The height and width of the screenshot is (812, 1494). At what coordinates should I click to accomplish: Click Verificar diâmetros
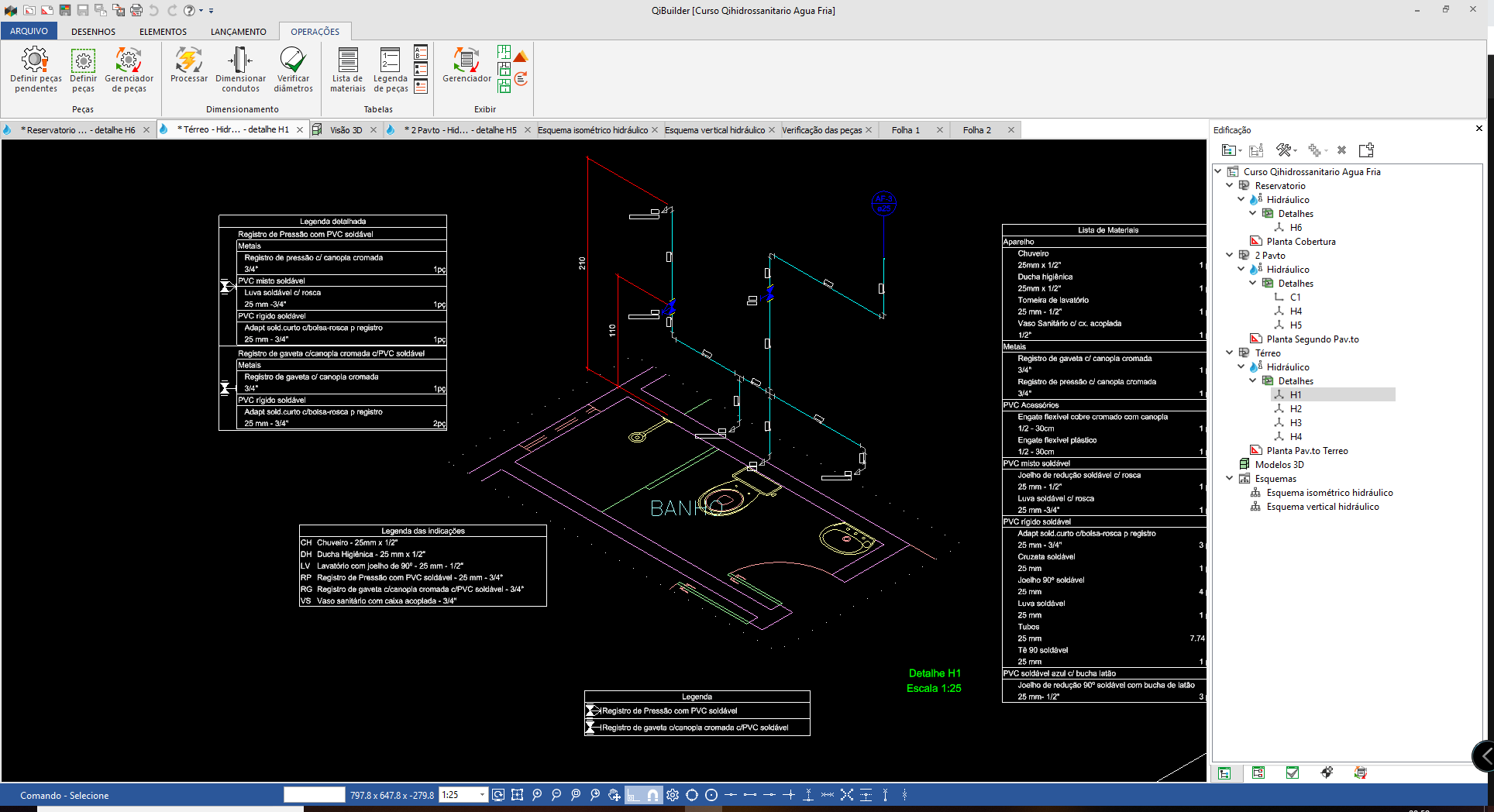click(293, 70)
